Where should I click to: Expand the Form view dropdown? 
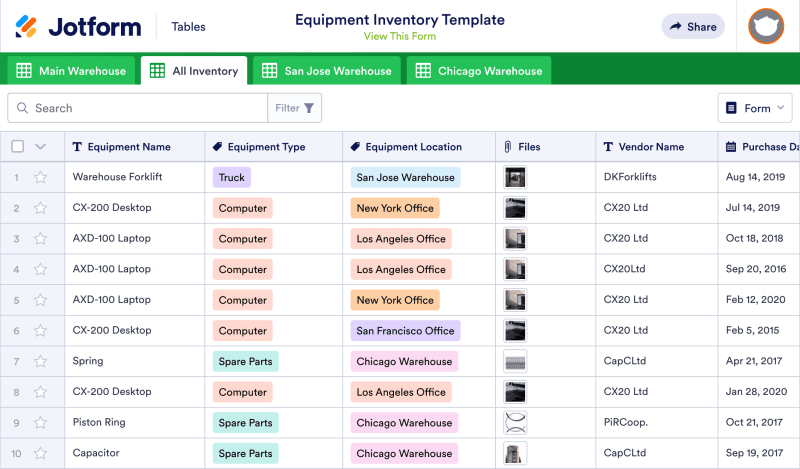tap(755, 108)
